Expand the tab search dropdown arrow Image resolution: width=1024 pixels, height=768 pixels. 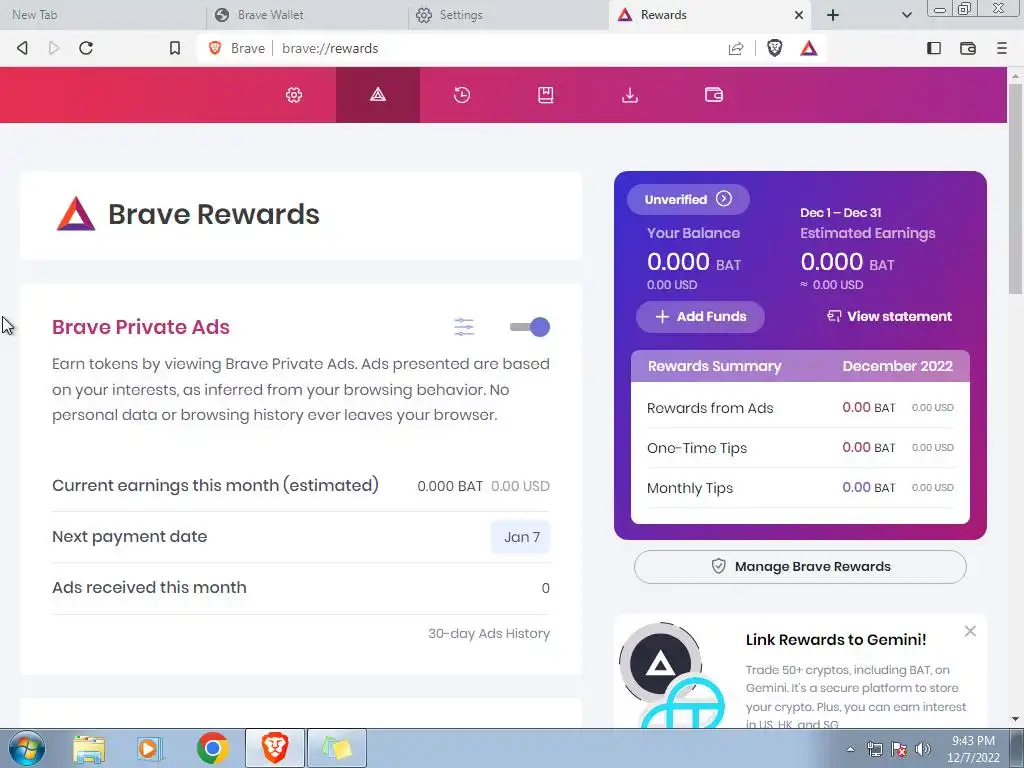906,15
